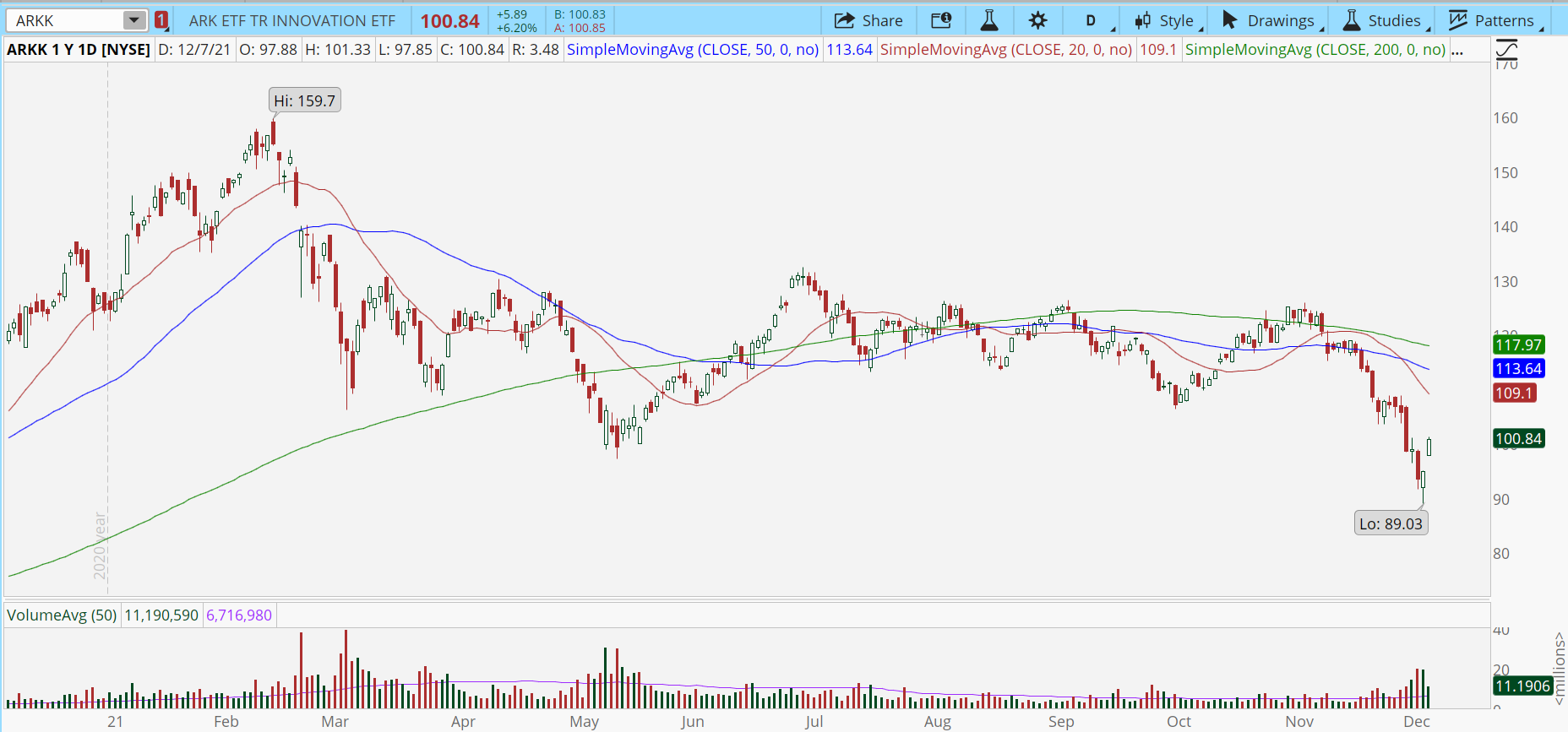Click the 50-day SMA value 113.64 in header

[x=849, y=50]
